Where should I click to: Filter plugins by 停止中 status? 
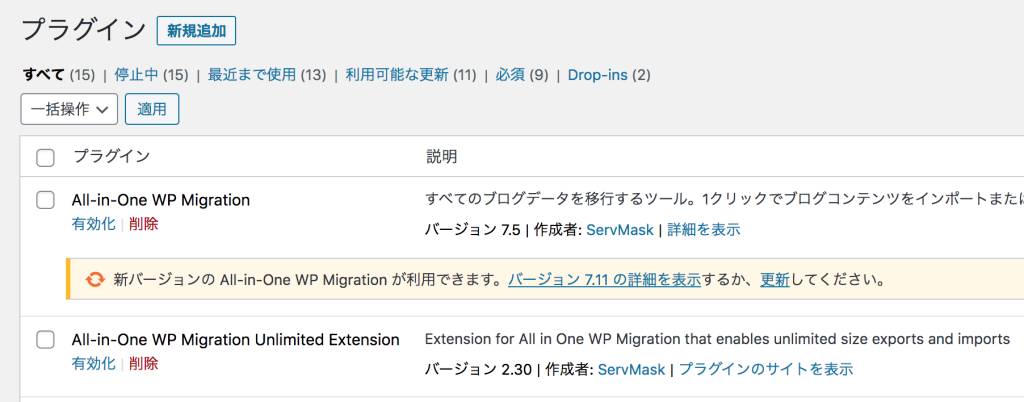135,75
